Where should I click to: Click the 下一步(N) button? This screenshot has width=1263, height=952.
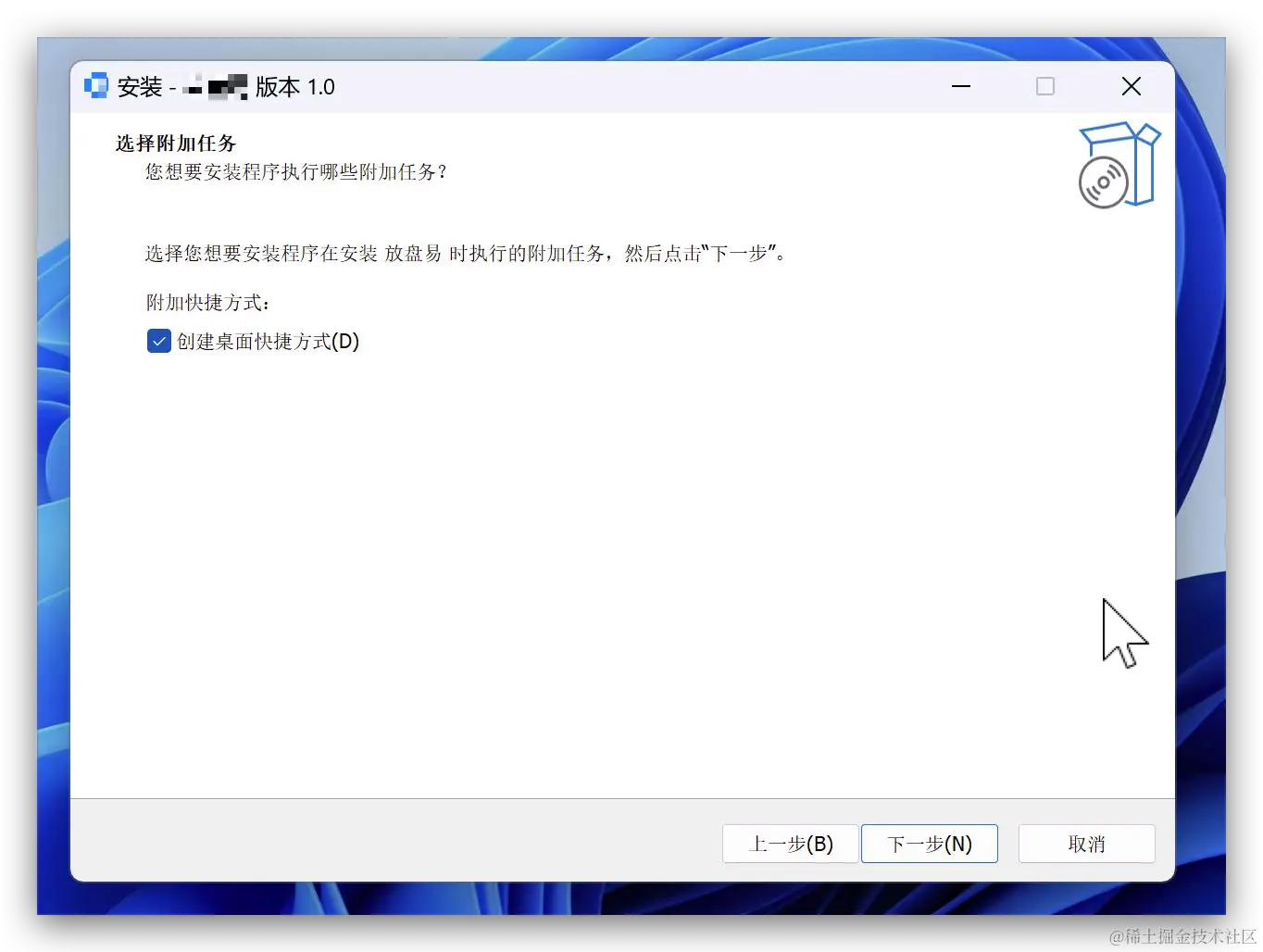930,844
